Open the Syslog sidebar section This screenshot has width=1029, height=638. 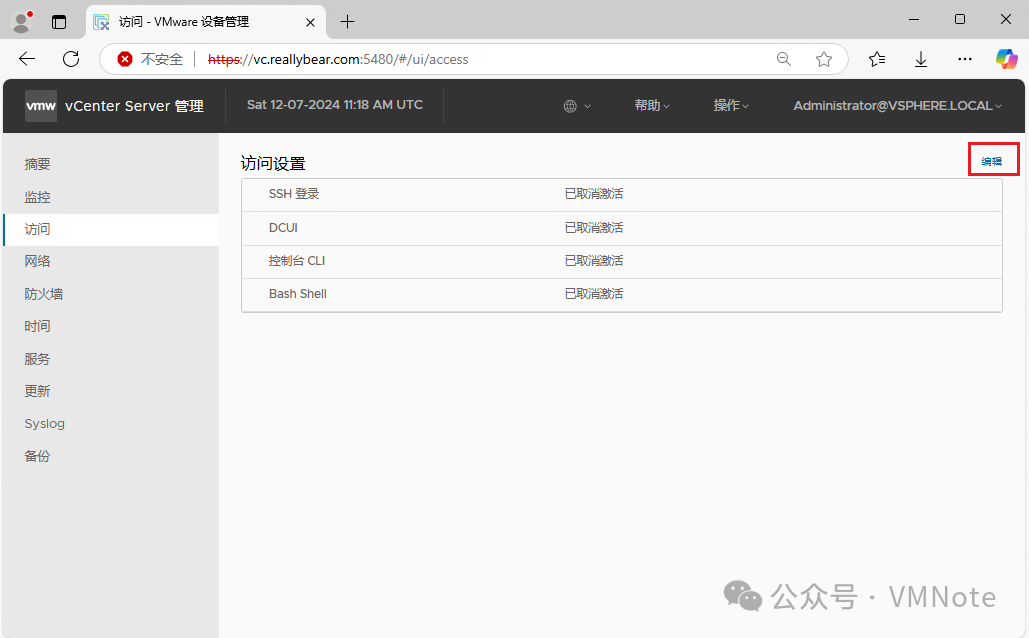pos(45,424)
